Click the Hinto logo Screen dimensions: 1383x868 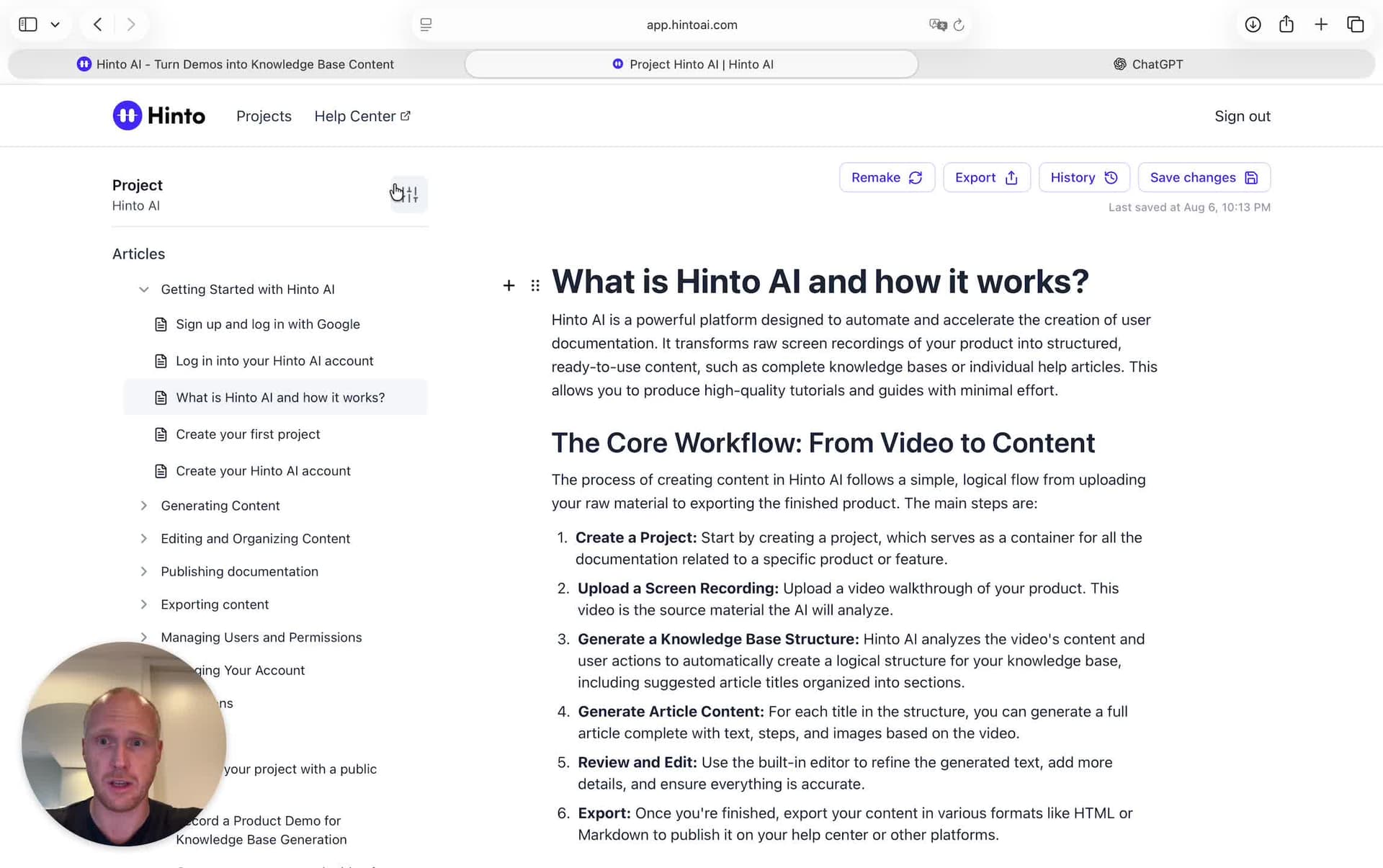[159, 116]
